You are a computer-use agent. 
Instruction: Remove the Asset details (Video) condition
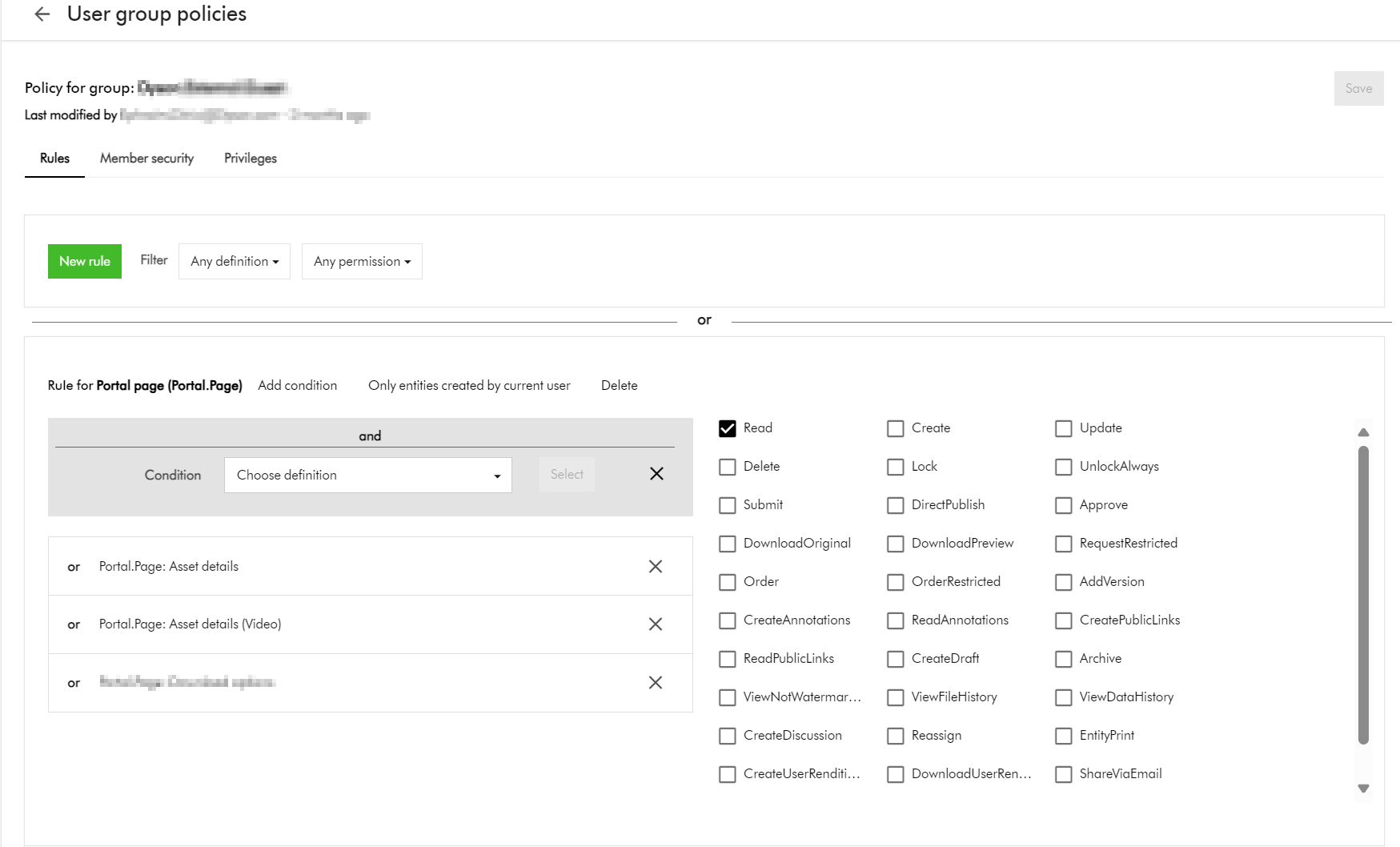pos(655,624)
